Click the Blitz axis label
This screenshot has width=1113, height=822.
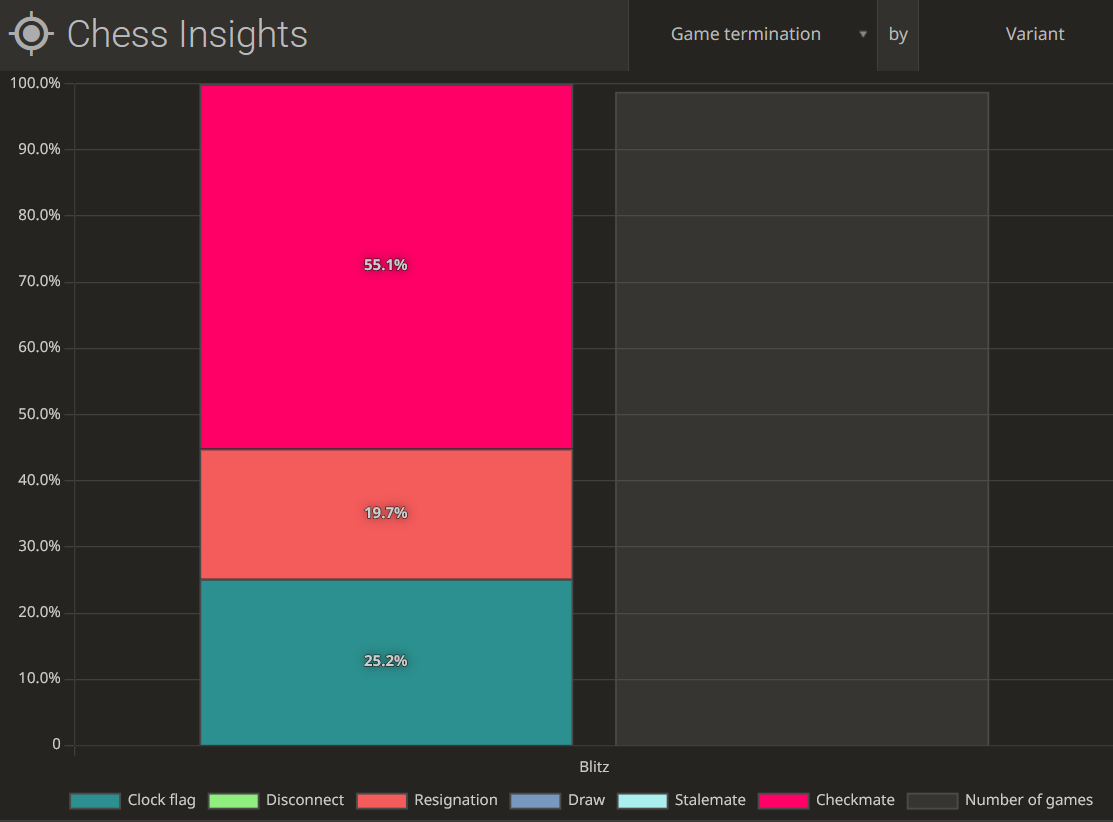[594, 767]
